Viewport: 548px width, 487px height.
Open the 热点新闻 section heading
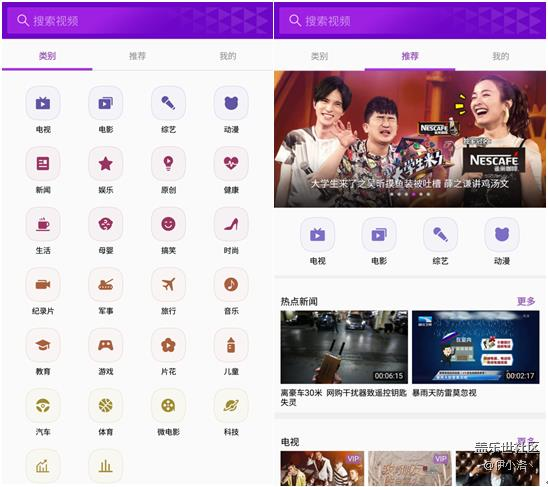coord(299,301)
